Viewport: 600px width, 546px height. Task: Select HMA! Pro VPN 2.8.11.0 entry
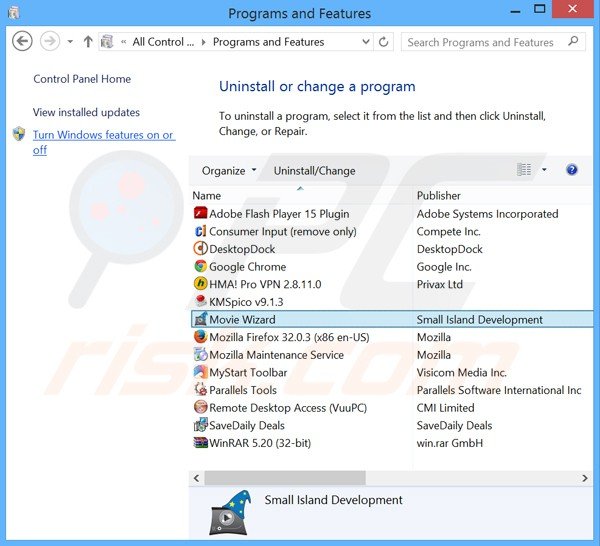tap(265, 284)
